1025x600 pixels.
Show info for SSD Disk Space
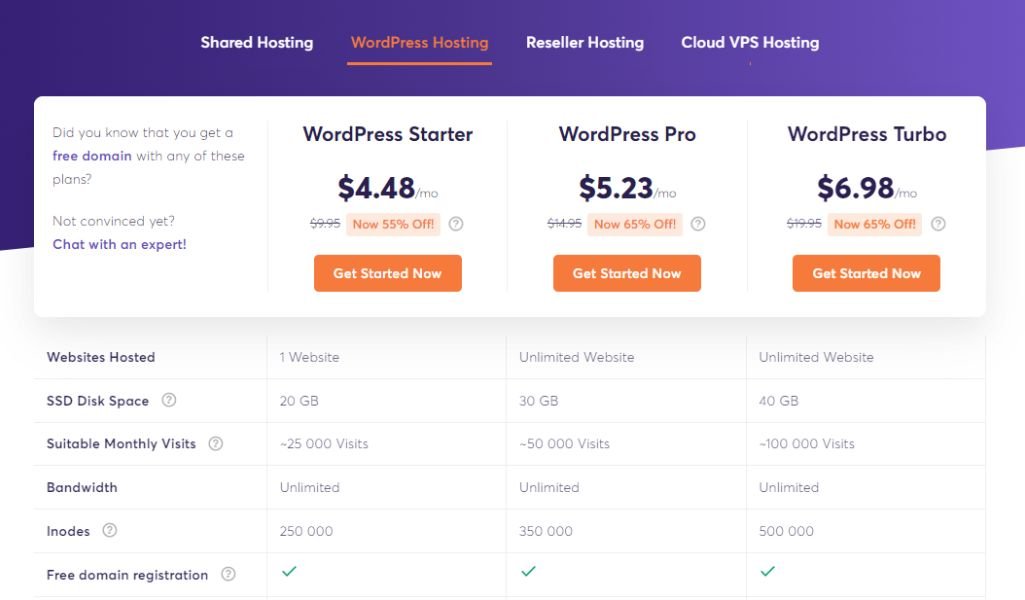tap(169, 400)
